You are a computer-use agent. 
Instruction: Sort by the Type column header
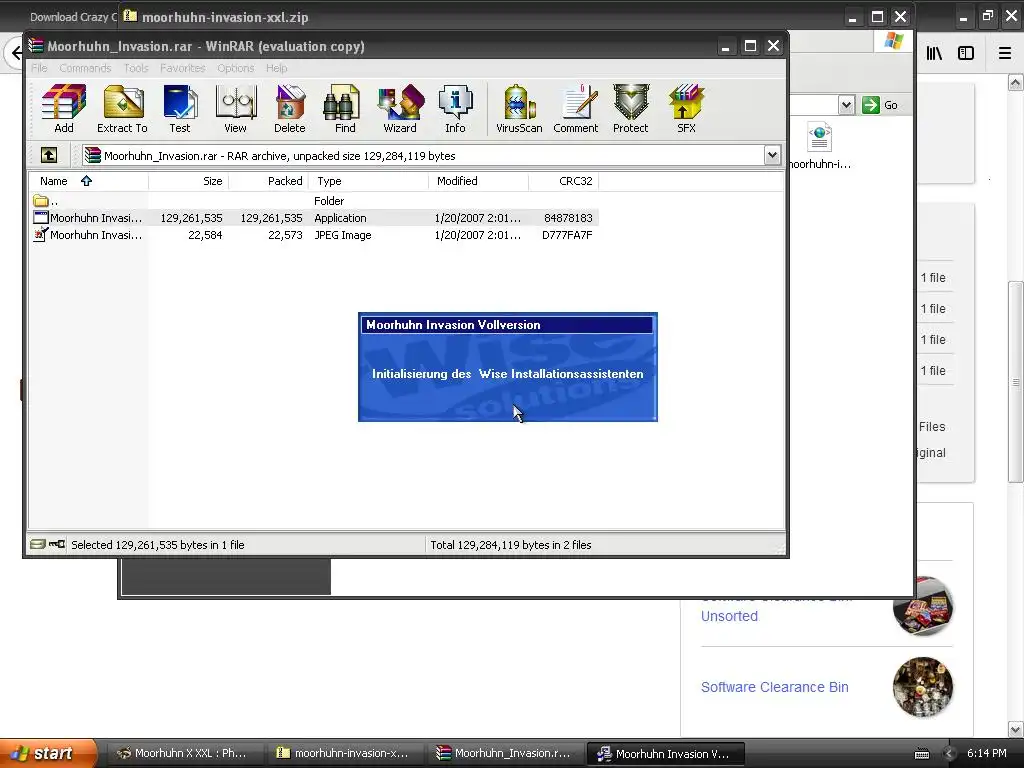coord(369,181)
